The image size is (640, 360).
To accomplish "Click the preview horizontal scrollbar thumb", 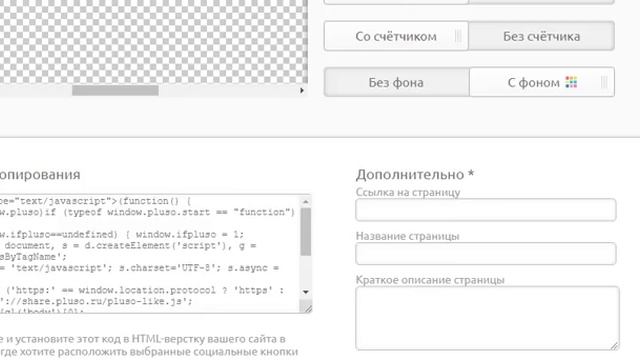I will click(116, 90).
